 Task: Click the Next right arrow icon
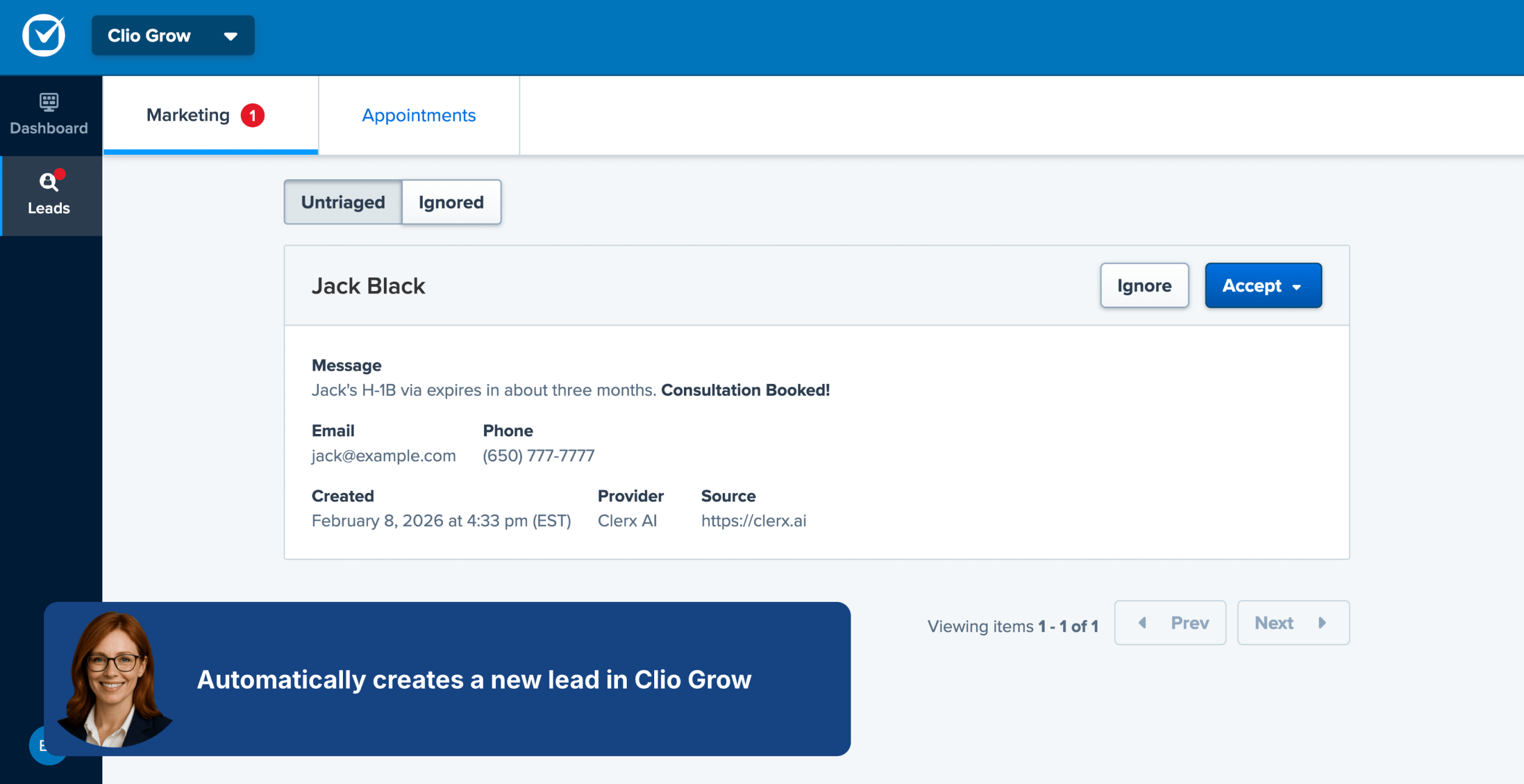[x=1322, y=623]
